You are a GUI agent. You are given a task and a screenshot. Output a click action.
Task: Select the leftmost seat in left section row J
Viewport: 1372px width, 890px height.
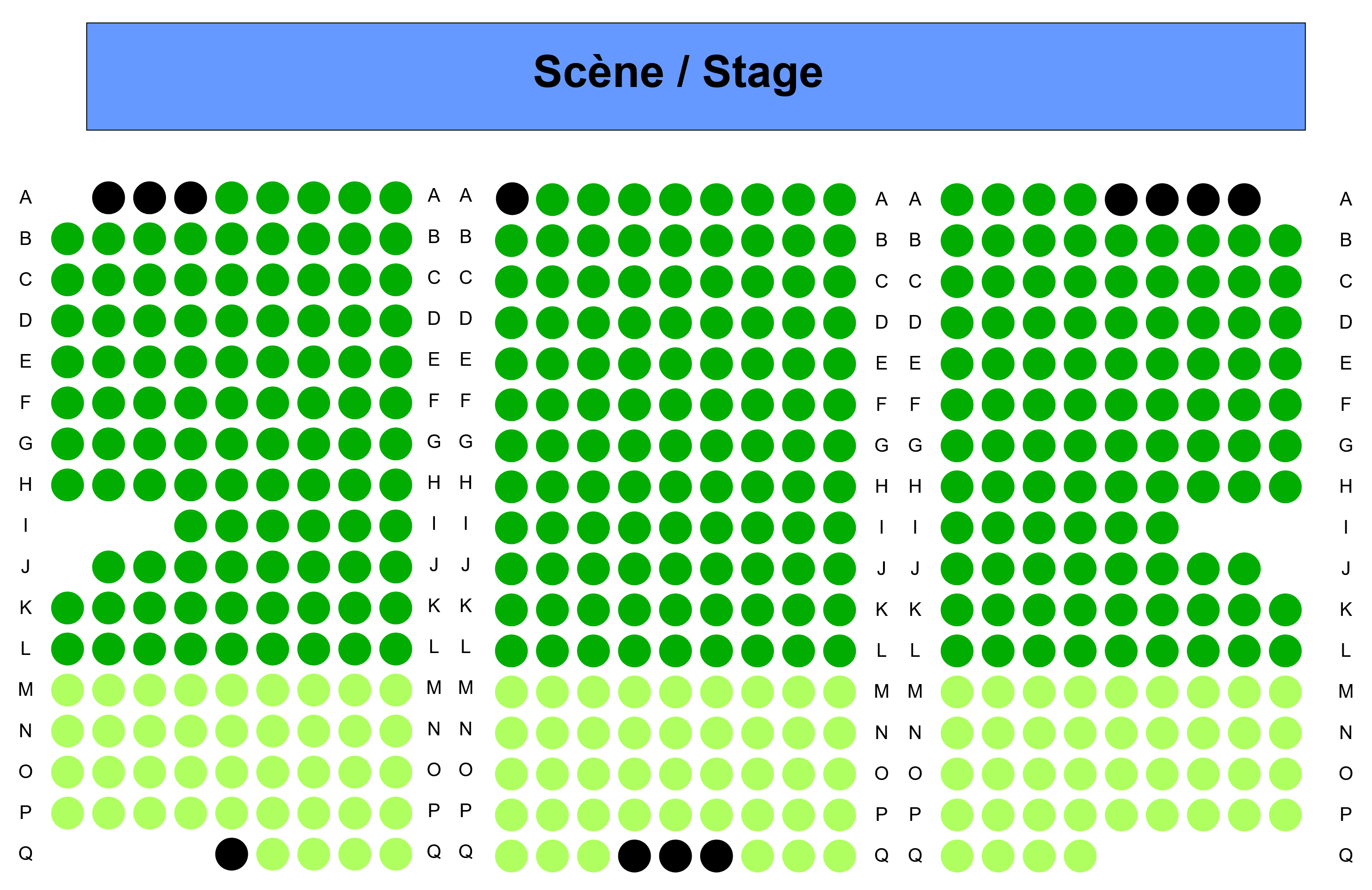click(108, 567)
